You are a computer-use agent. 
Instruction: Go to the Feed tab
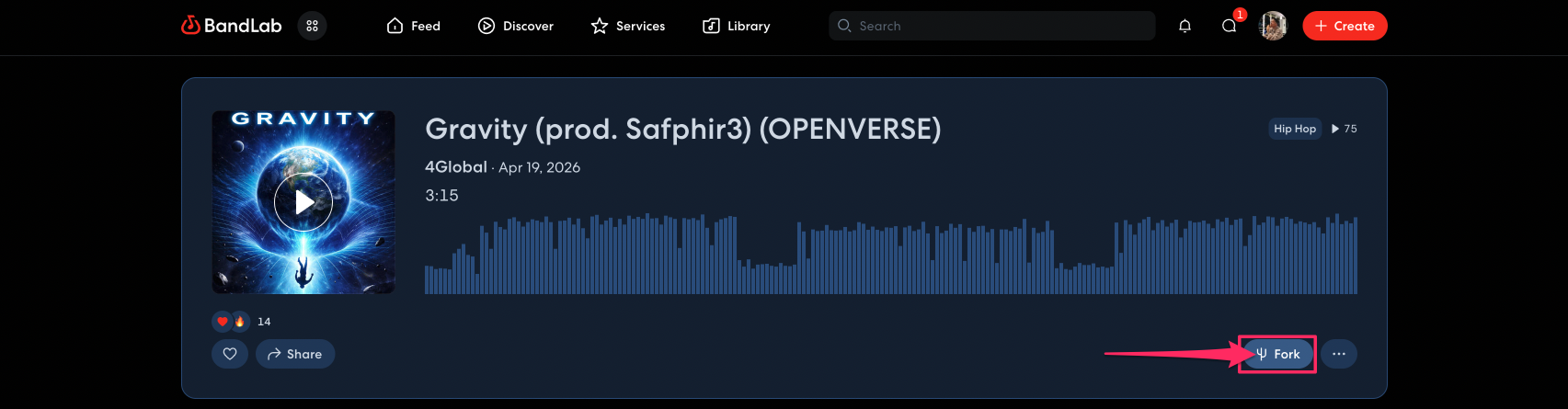(x=414, y=26)
